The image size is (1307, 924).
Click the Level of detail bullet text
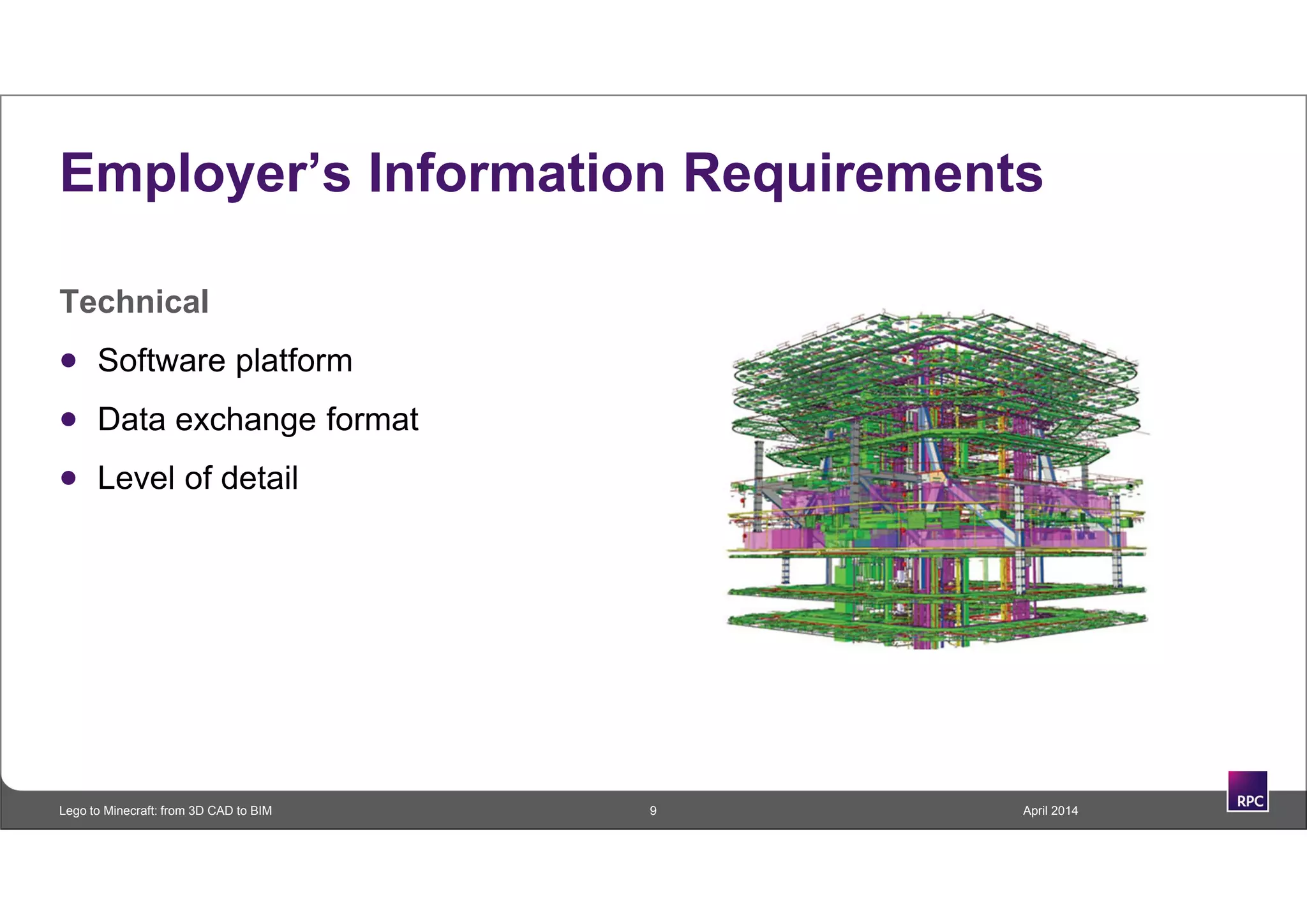[198, 478]
